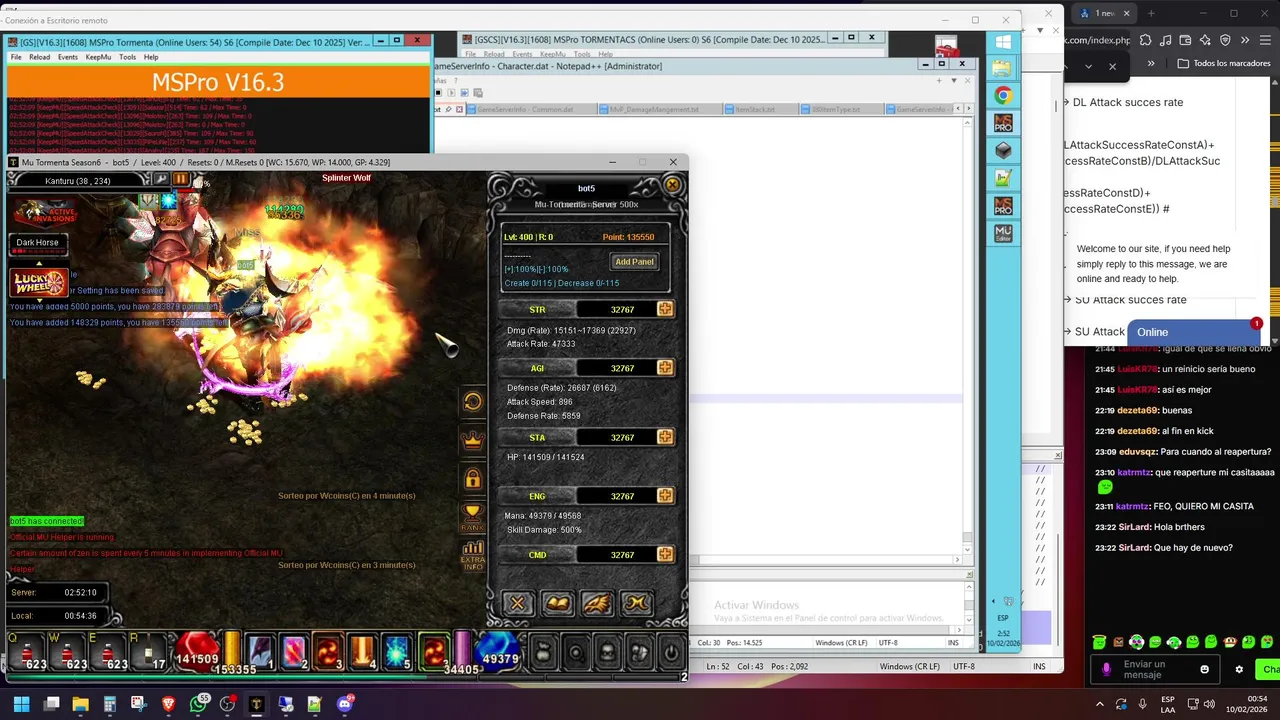Select skill slot 2 in skill bar
The width and height of the screenshot is (1280, 720).
[x=294, y=652]
